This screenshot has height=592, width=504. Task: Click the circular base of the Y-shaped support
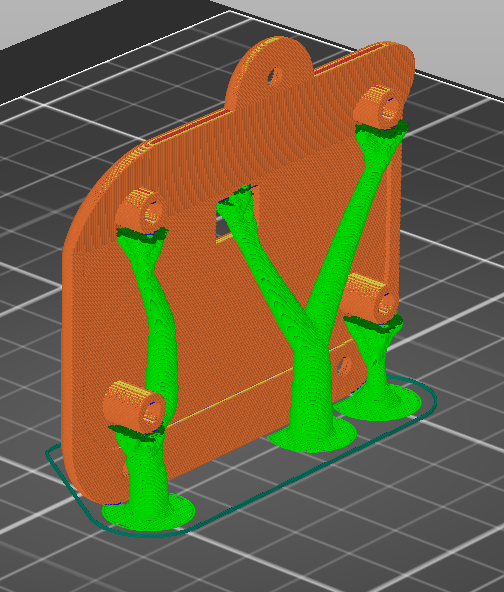312,434
